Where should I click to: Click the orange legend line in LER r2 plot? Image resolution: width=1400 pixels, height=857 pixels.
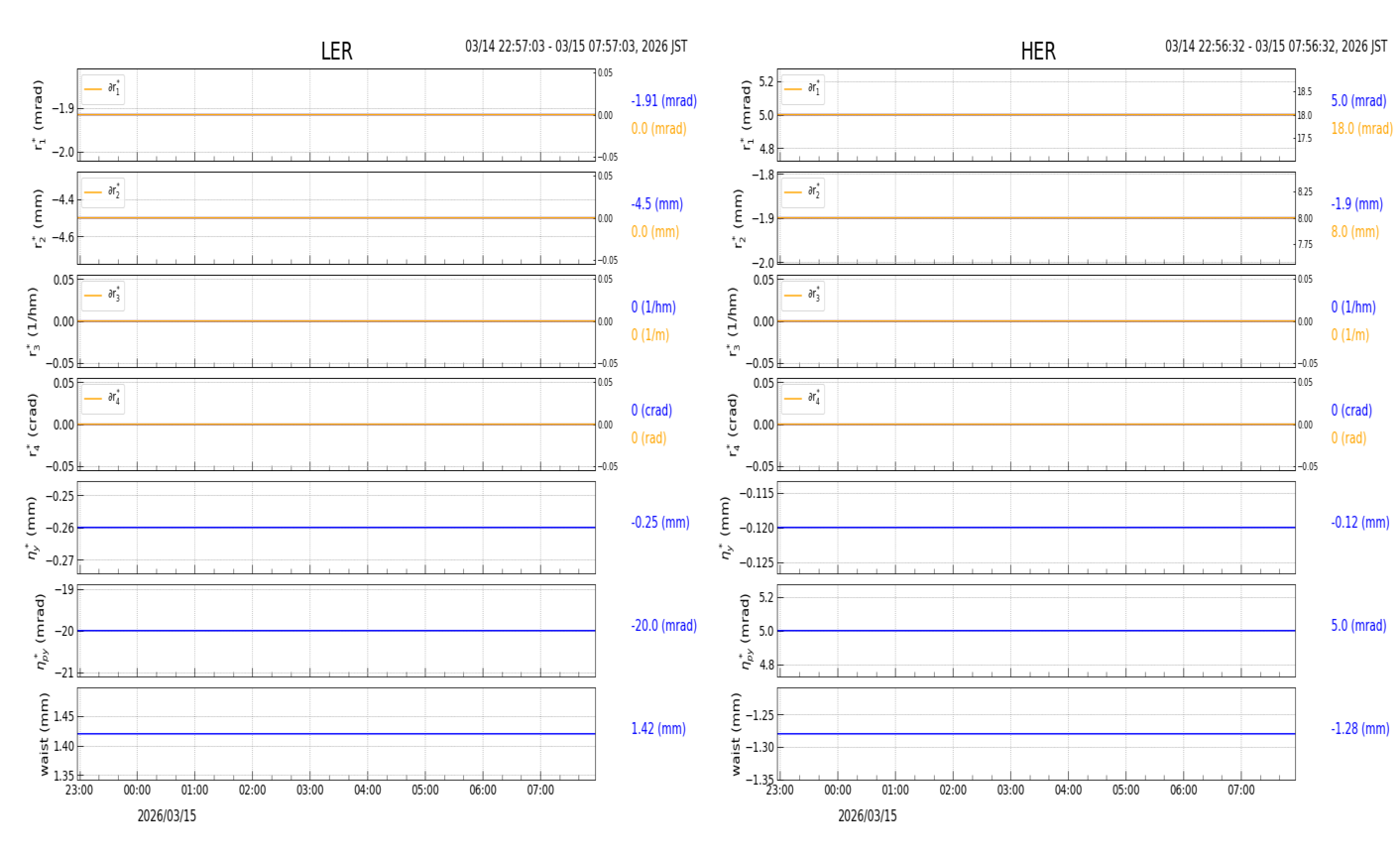tap(94, 192)
